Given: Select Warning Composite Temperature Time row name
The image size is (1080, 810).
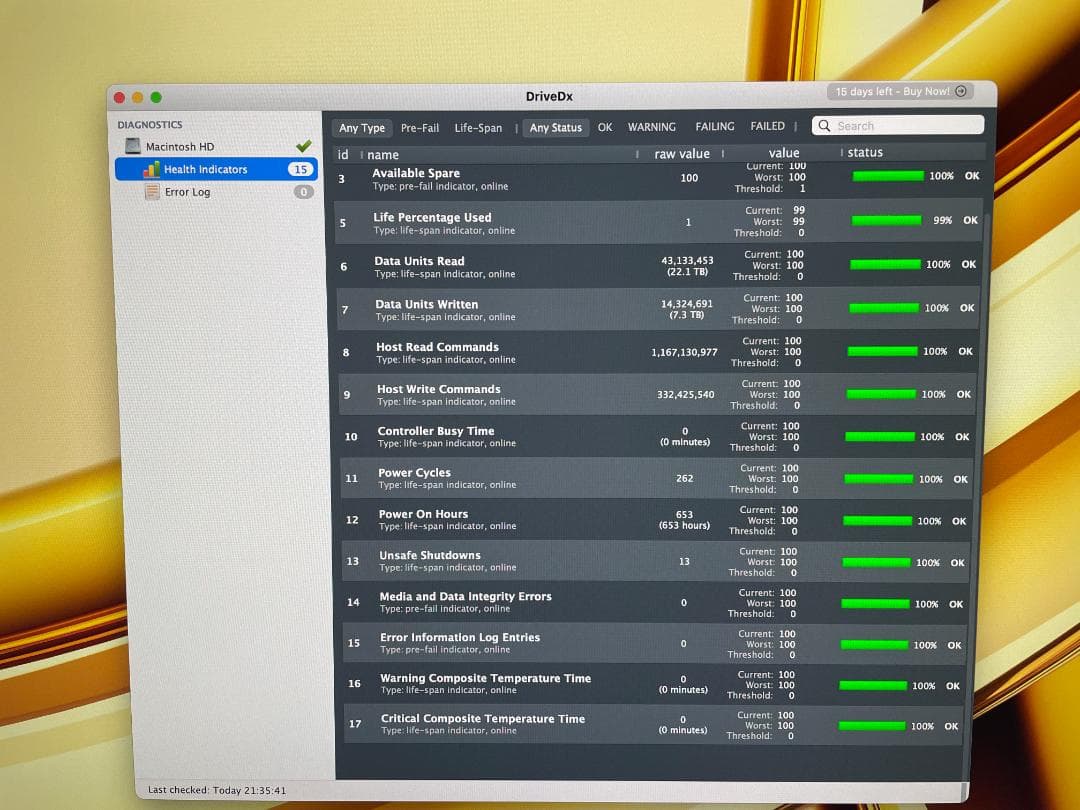Looking at the screenshot, I should [x=486, y=678].
